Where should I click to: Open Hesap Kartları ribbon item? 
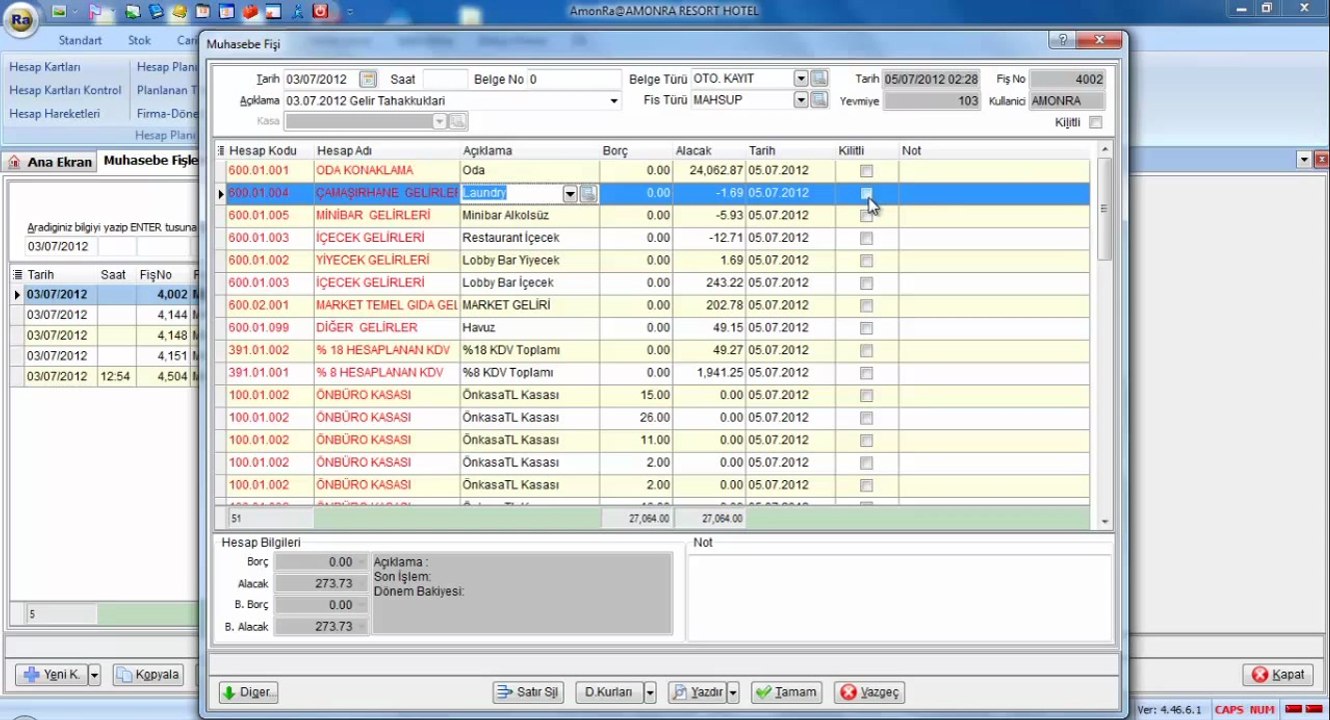pos(45,67)
